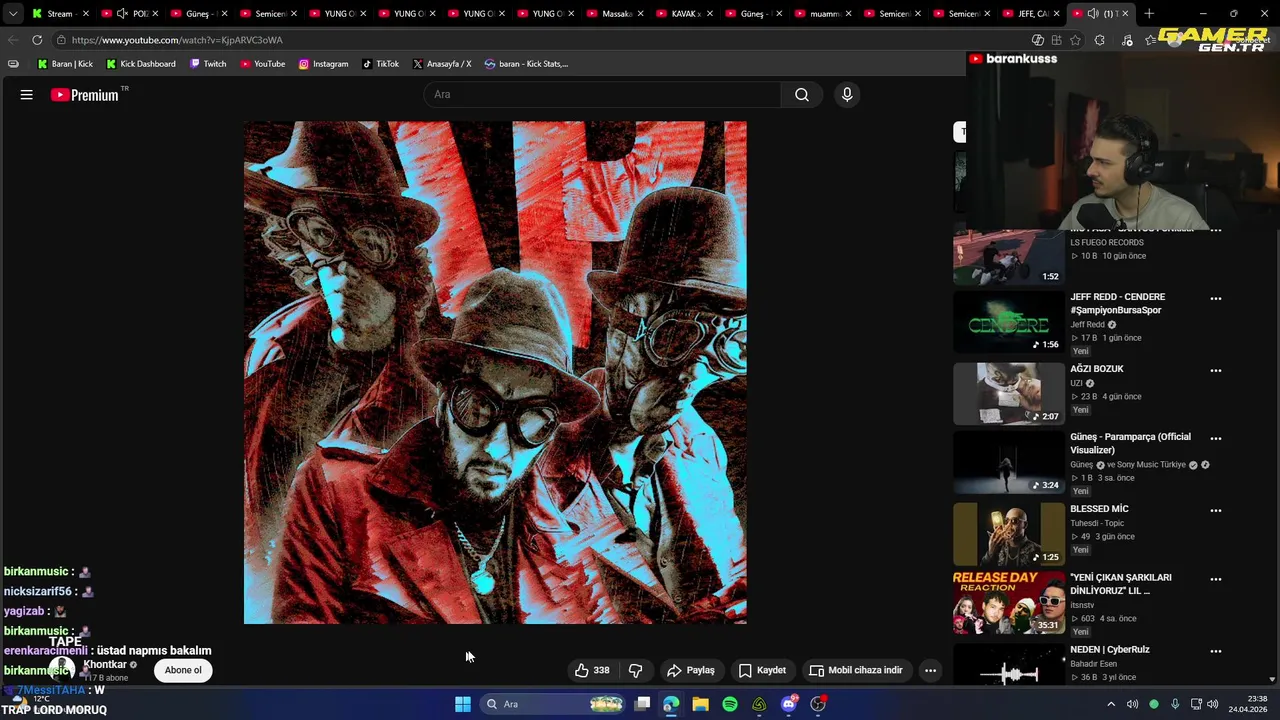Image resolution: width=1280 pixels, height=720 pixels.
Task: Open Task View on the taskbar
Action: point(642,704)
